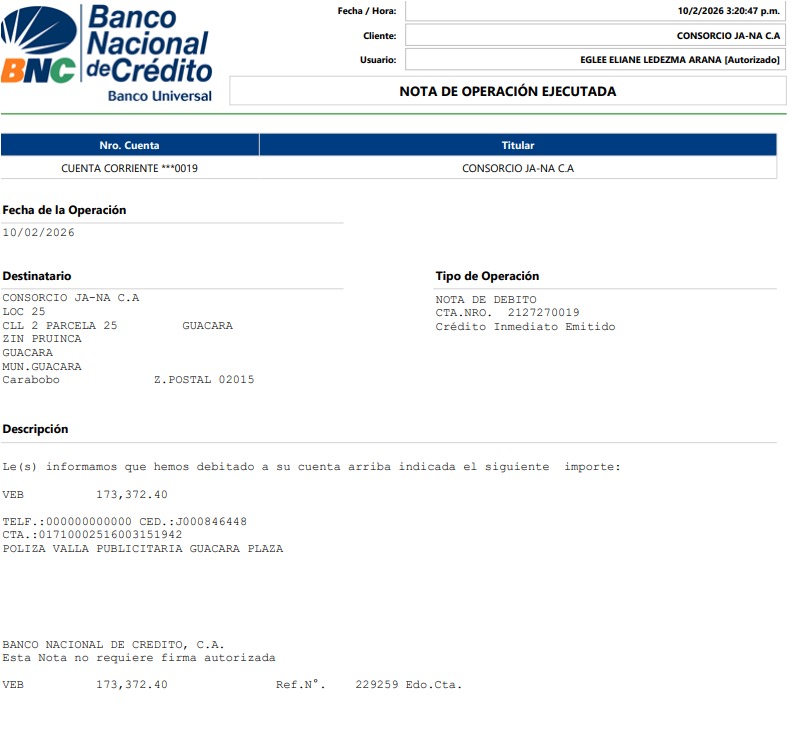Viewport: 793px width, 730px height.
Task: Select the CONSORCIO JA-NA C.A titular cell
Action: pos(517,168)
